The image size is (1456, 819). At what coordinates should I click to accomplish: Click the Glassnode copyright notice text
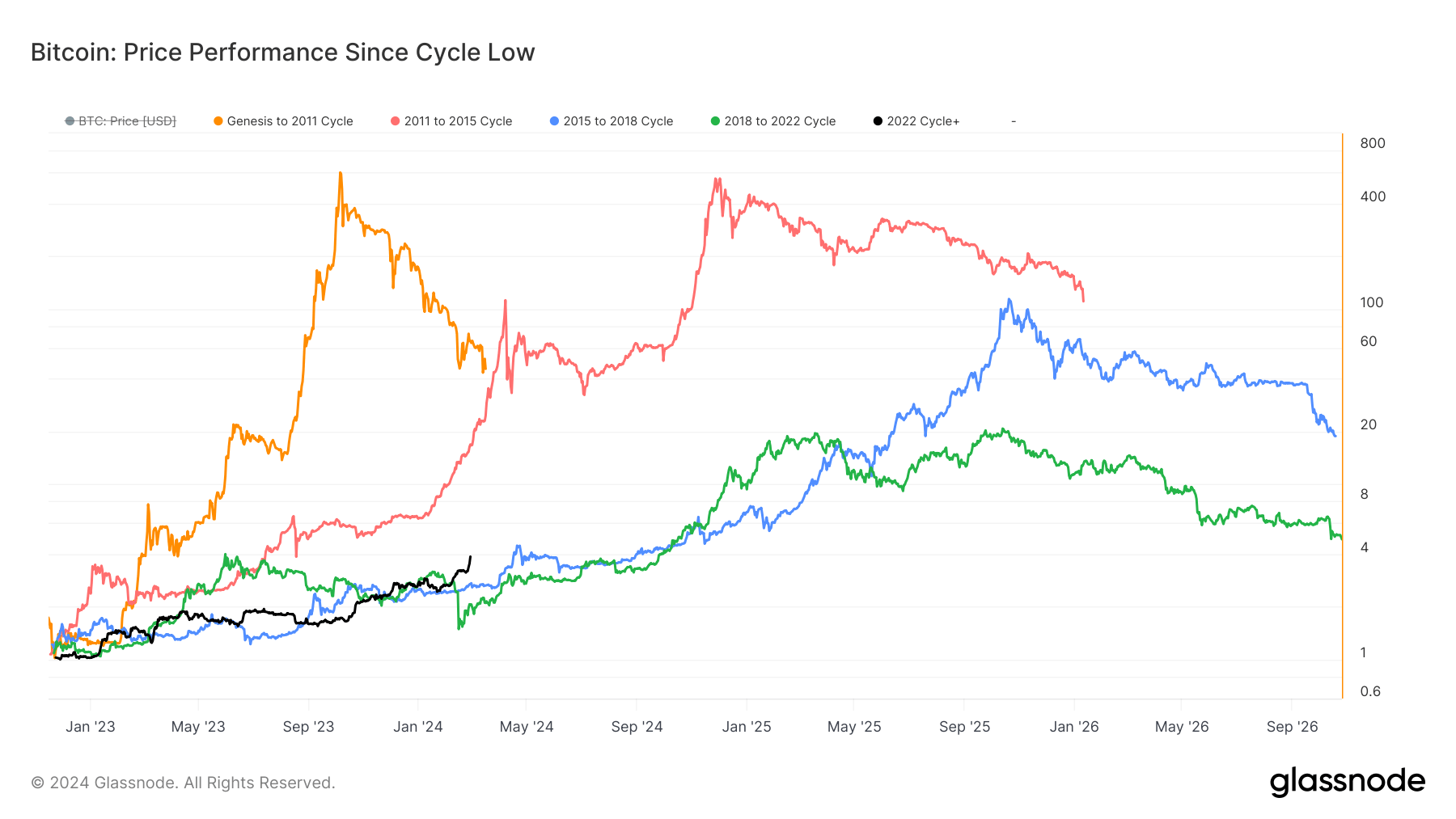point(183,783)
